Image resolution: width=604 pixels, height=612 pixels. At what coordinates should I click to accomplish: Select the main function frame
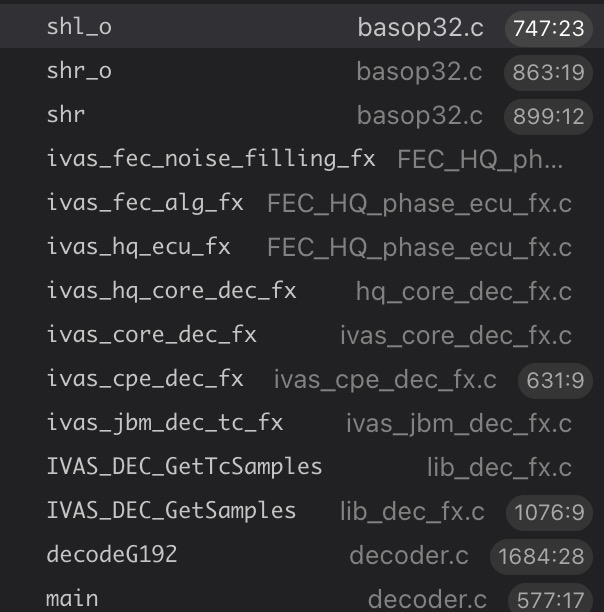[72, 598]
